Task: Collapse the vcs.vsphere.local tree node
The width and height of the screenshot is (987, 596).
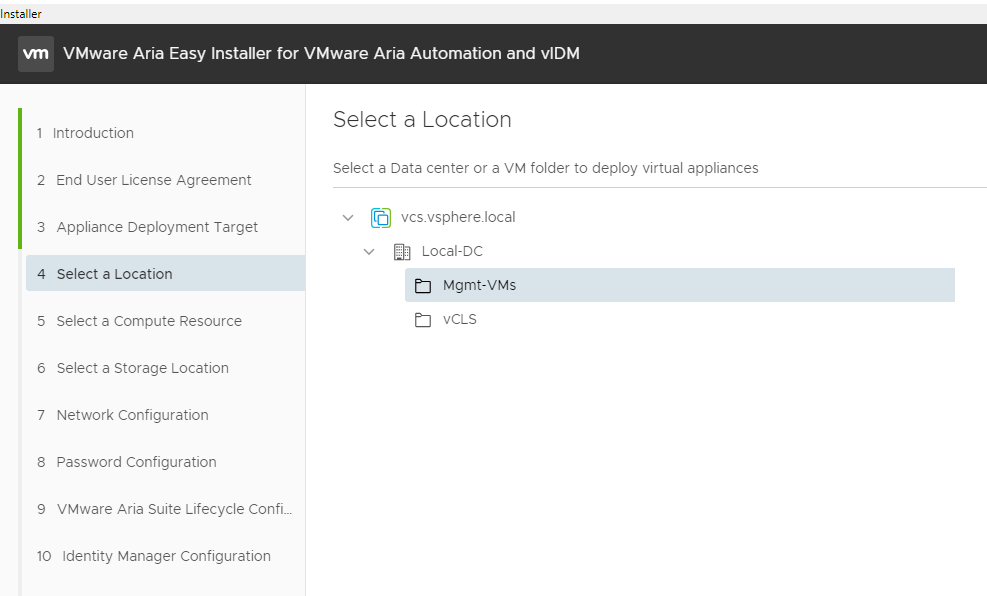Action: pyautogui.click(x=348, y=218)
